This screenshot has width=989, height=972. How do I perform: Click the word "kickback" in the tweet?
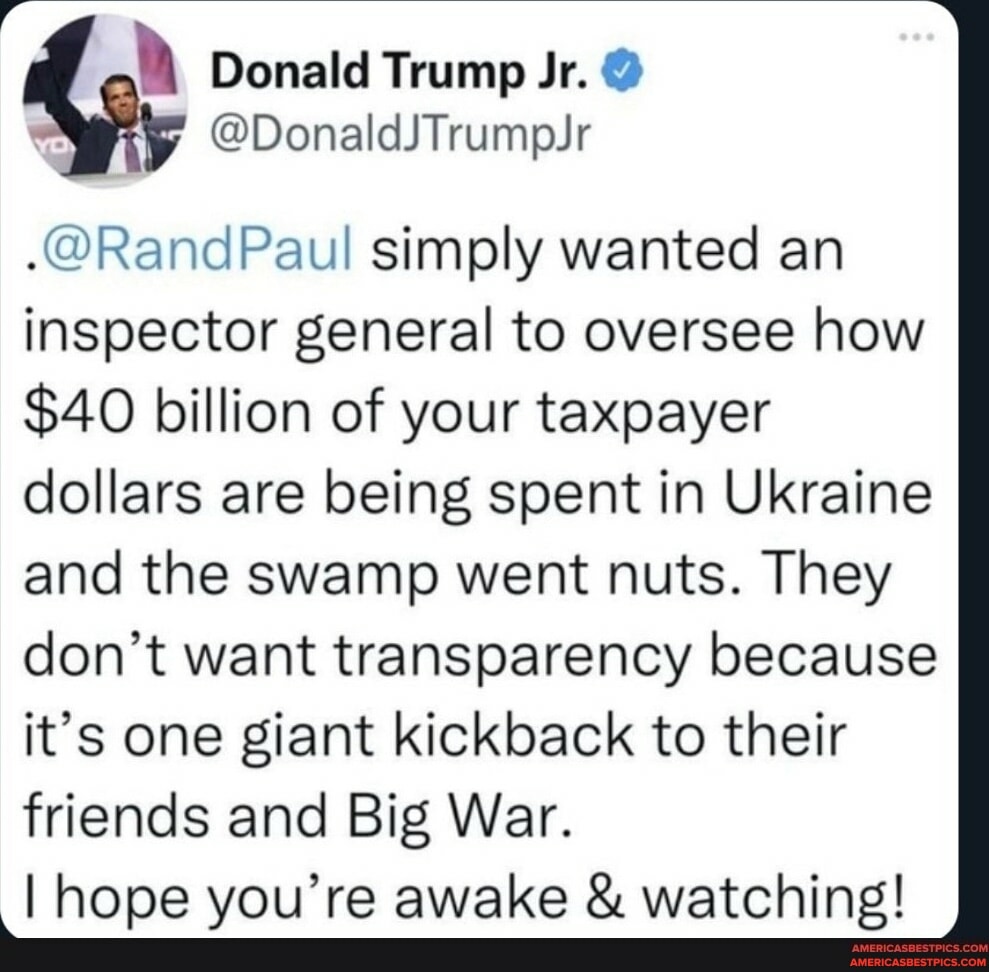(514, 735)
